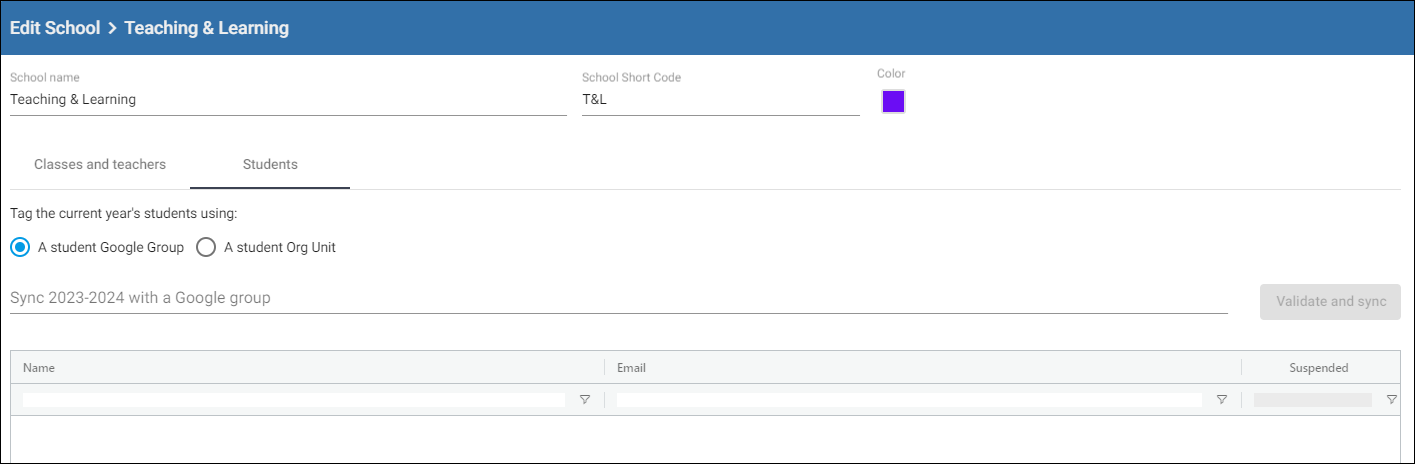This screenshot has height=464, width=1415.
Task: Focus the Sync with Google group field
Action: (x=618, y=298)
